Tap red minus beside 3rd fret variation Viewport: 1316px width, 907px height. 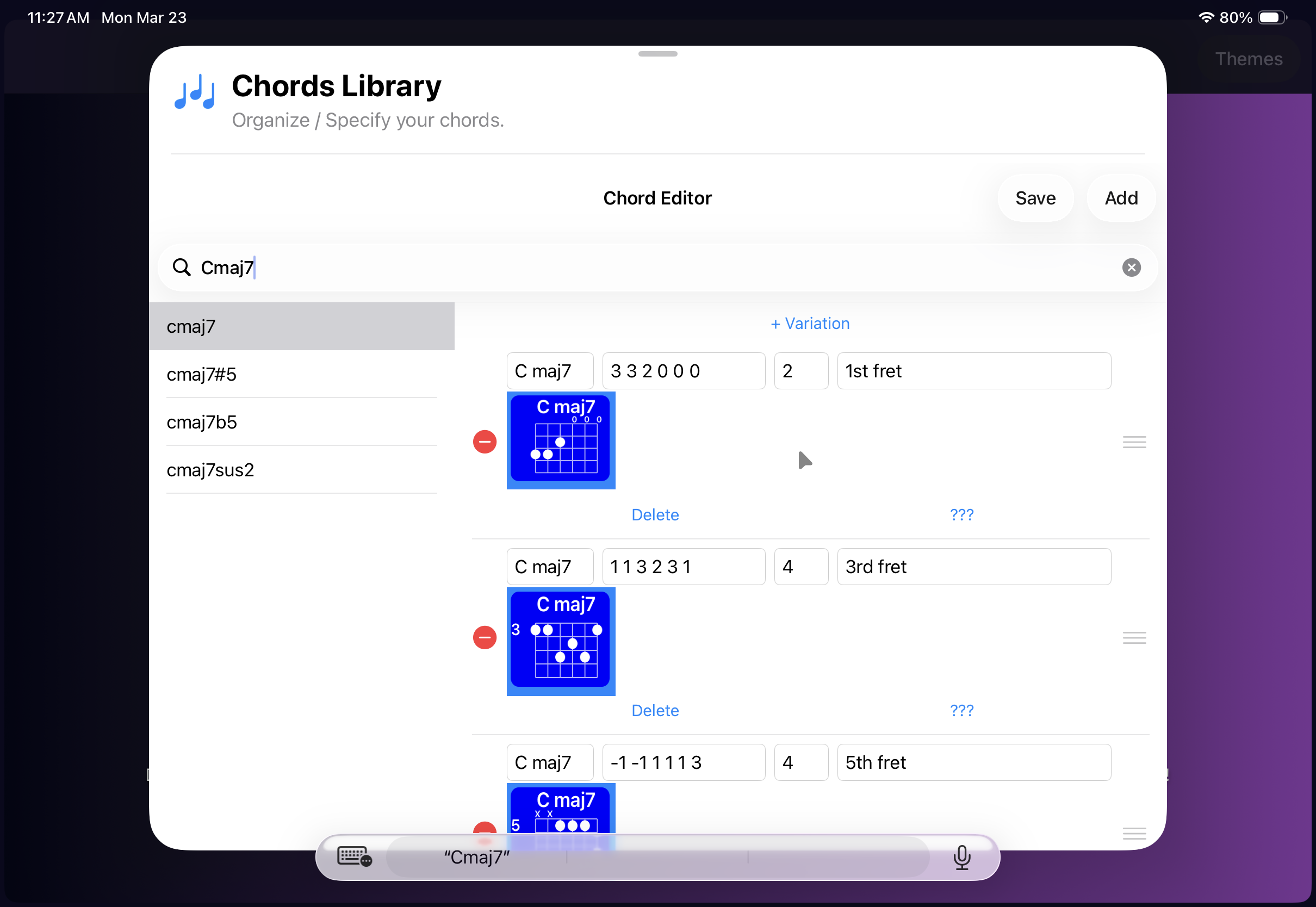coord(484,637)
